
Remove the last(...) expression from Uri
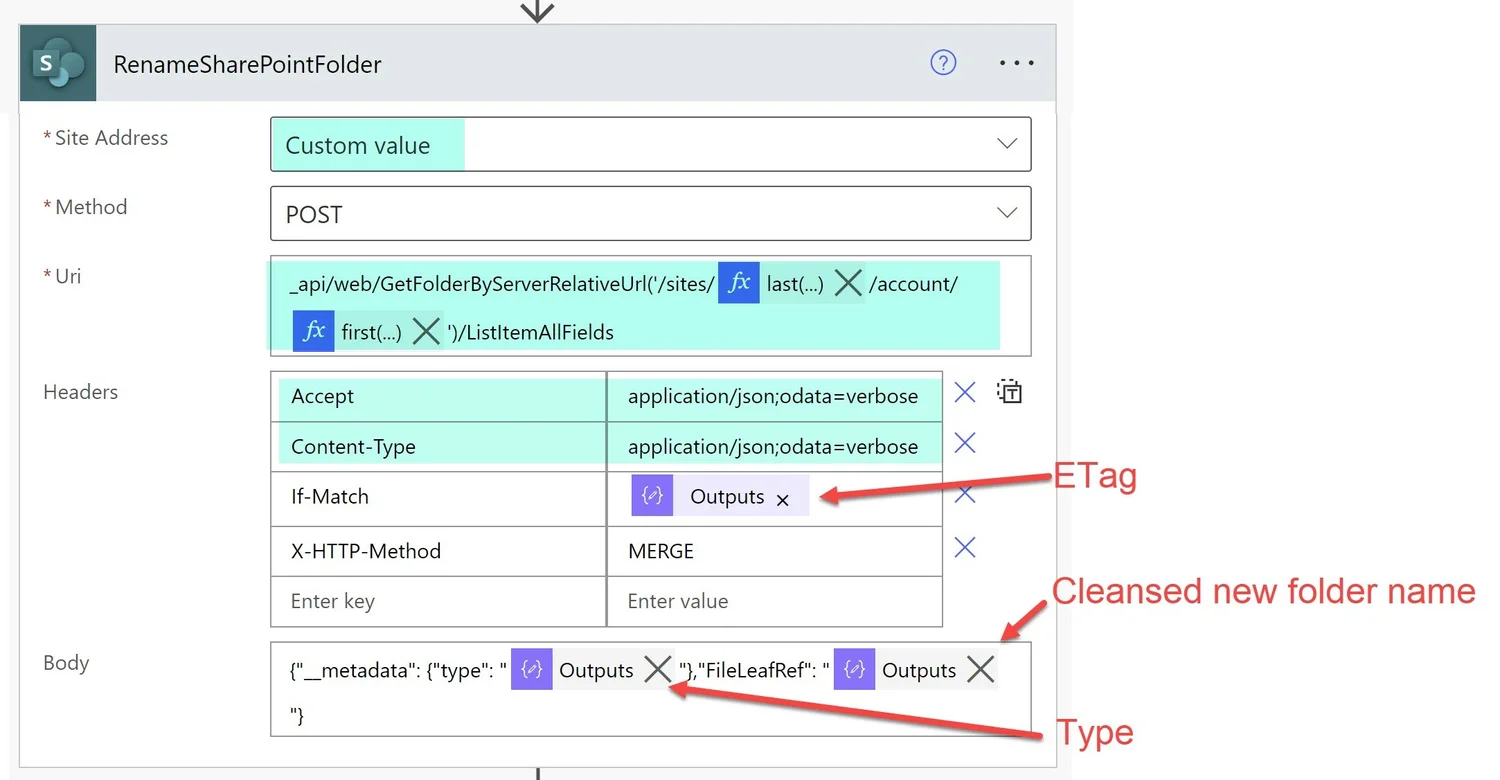click(847, 283)
